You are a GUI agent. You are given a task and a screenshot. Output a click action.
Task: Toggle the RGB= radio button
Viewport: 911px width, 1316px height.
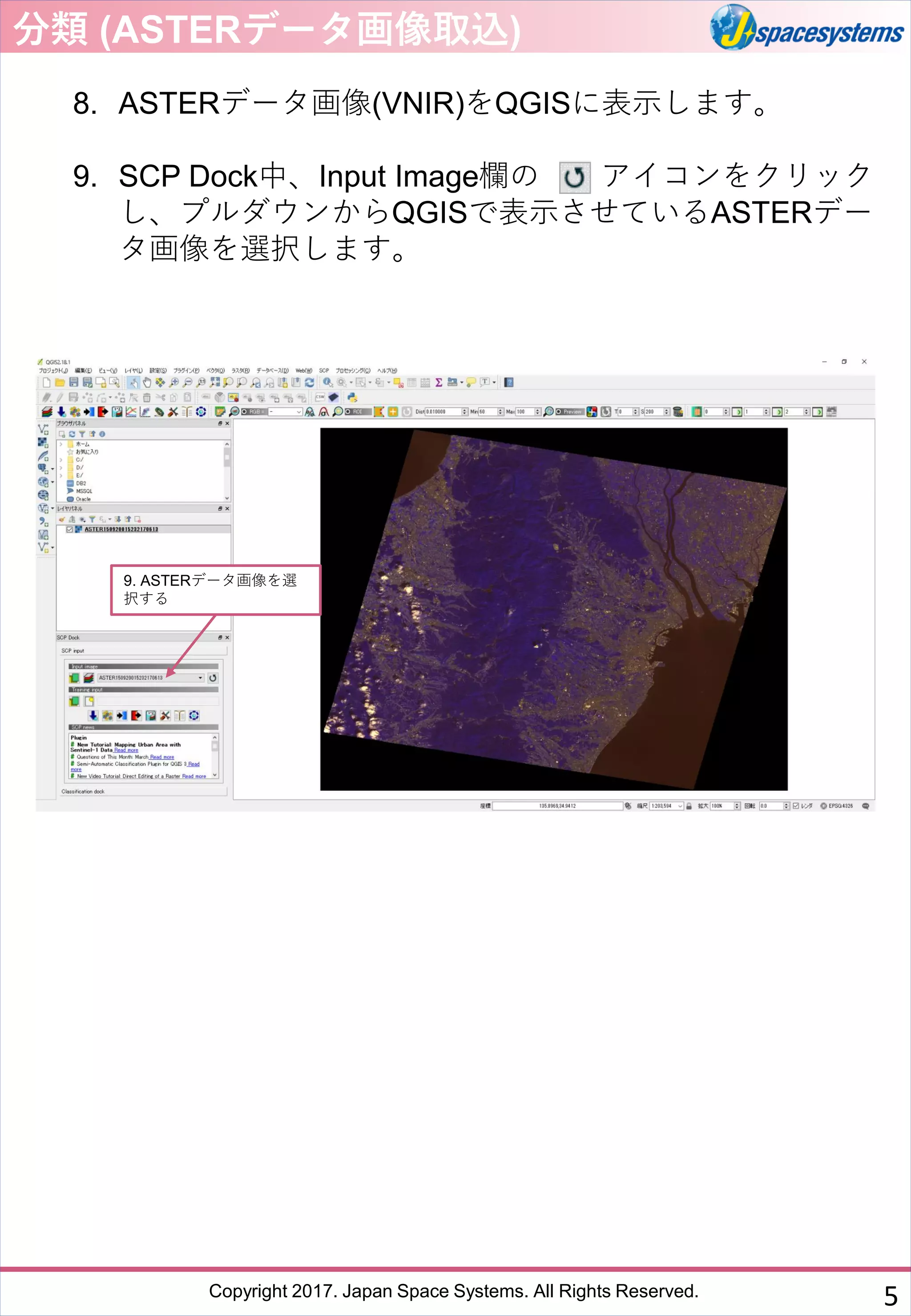[x=244, y=411]
